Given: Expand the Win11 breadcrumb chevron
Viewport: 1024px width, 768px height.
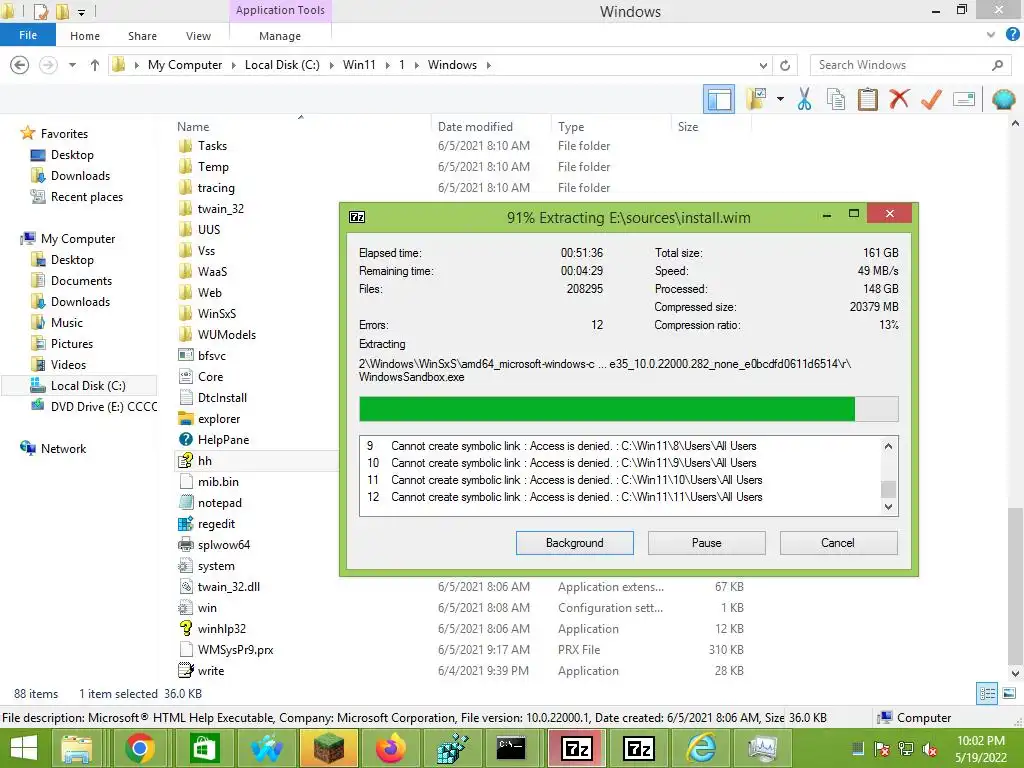Looking at the screenshot, I should pos(388,65).
